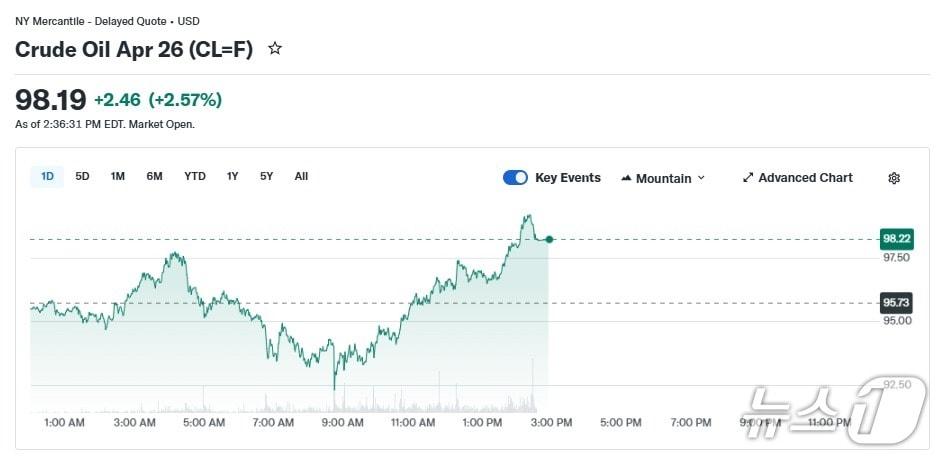Click the Key Events label text
940x458 pixels.
[568, 178]
